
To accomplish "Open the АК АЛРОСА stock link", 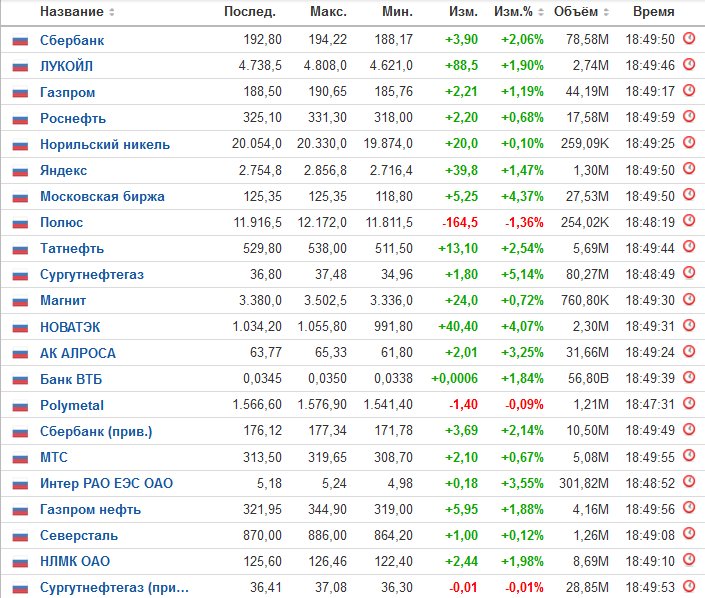I will (78, 353).
